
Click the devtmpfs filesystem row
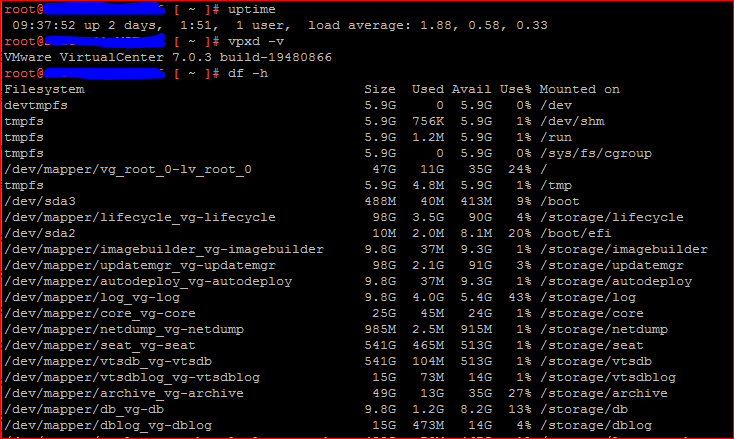click(x=36, y=105)
